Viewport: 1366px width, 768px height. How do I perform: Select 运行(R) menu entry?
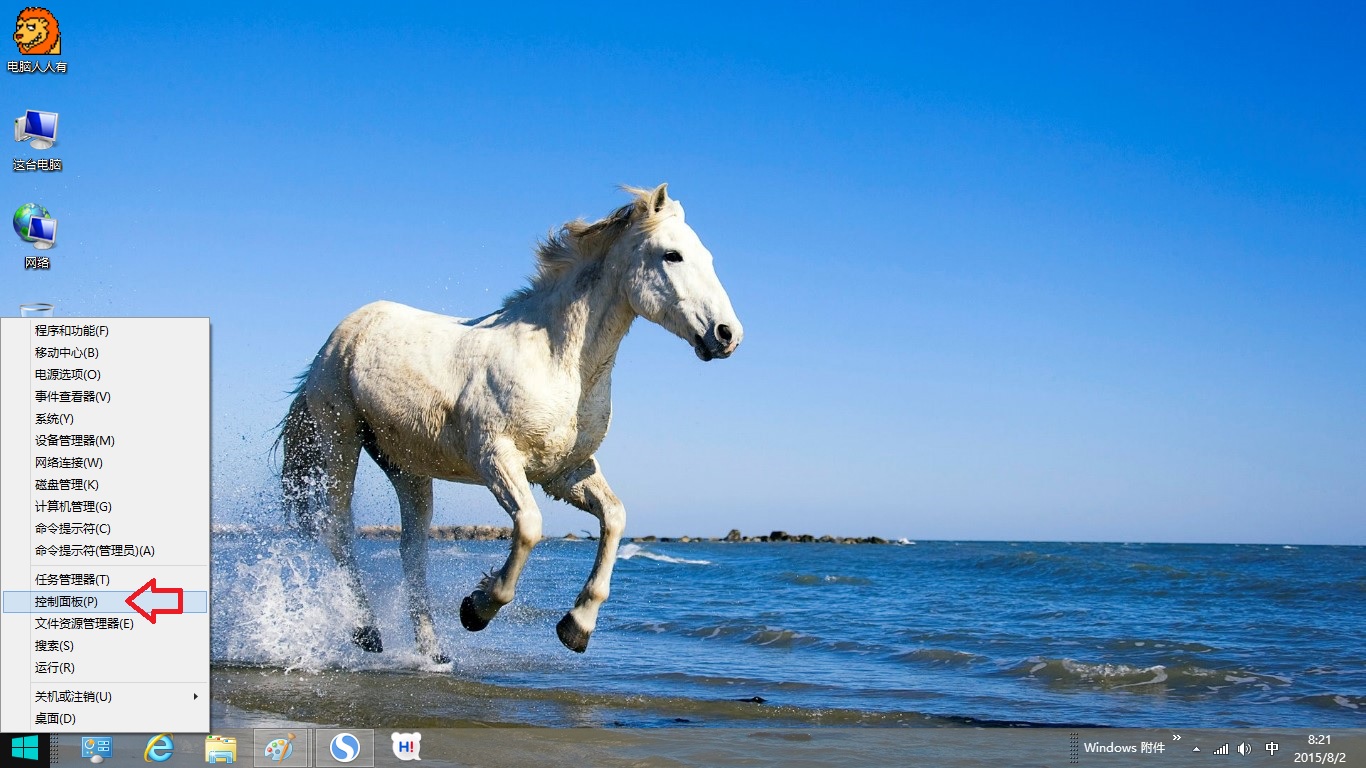tap(106, 668)
